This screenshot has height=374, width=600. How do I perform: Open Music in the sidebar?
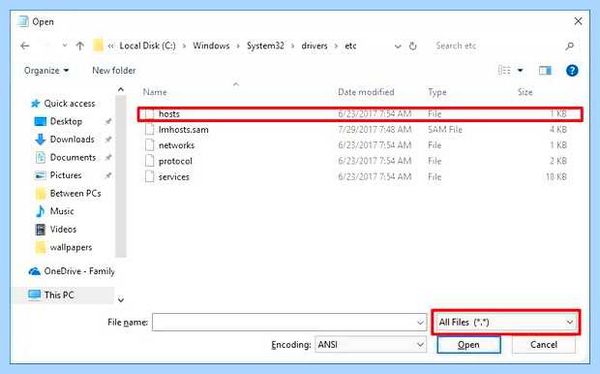click(62, 211)
